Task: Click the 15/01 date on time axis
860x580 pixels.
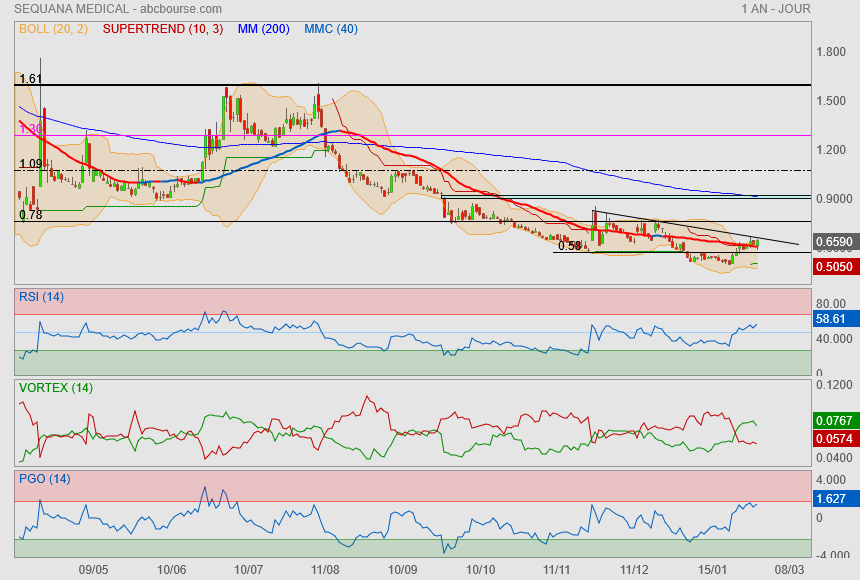Action: pyautogui.click(x=712, y=569)
